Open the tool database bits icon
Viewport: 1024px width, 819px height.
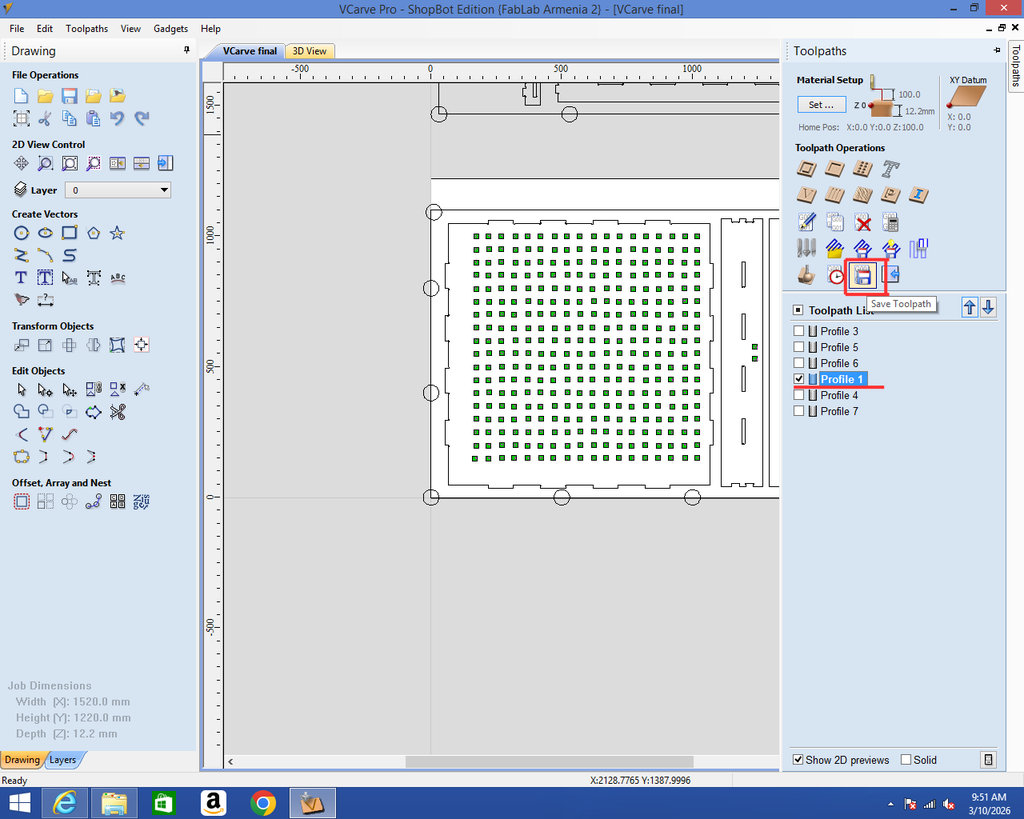click(x=807, y=249)
